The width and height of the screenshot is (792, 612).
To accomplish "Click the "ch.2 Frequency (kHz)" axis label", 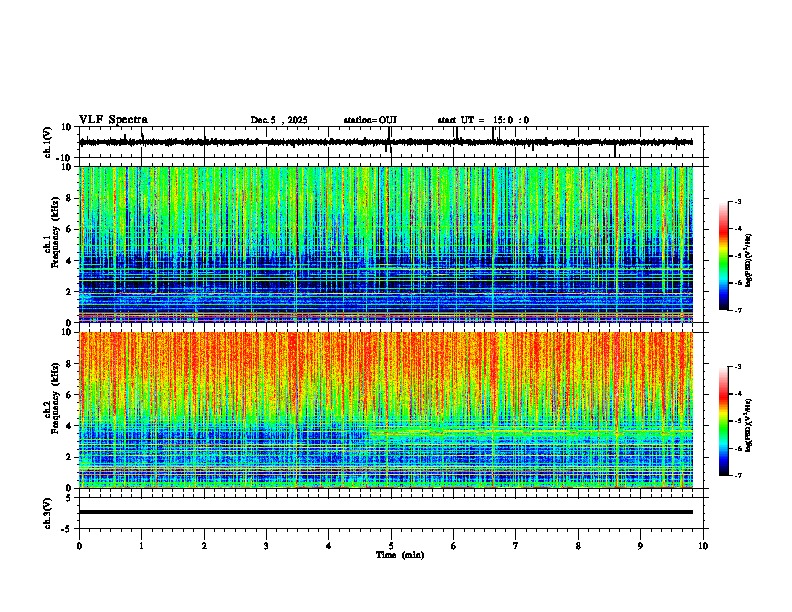I will pos(52,398).
